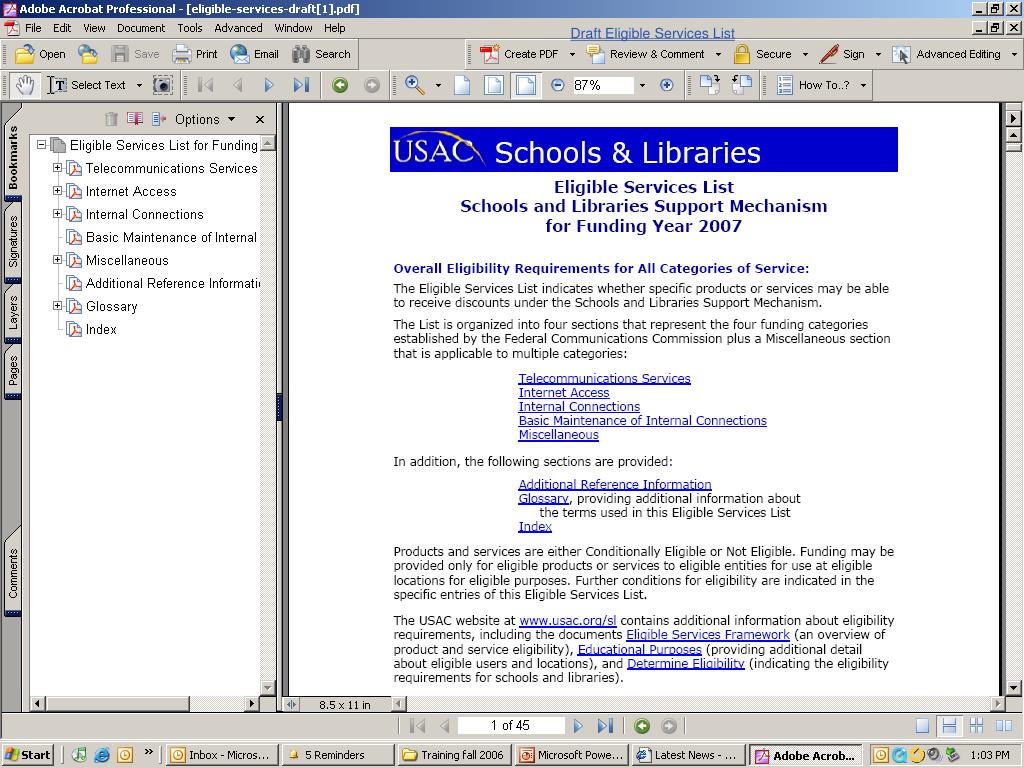
Task: Click the How To..? help icon
Action: click(x=784, y=86)
